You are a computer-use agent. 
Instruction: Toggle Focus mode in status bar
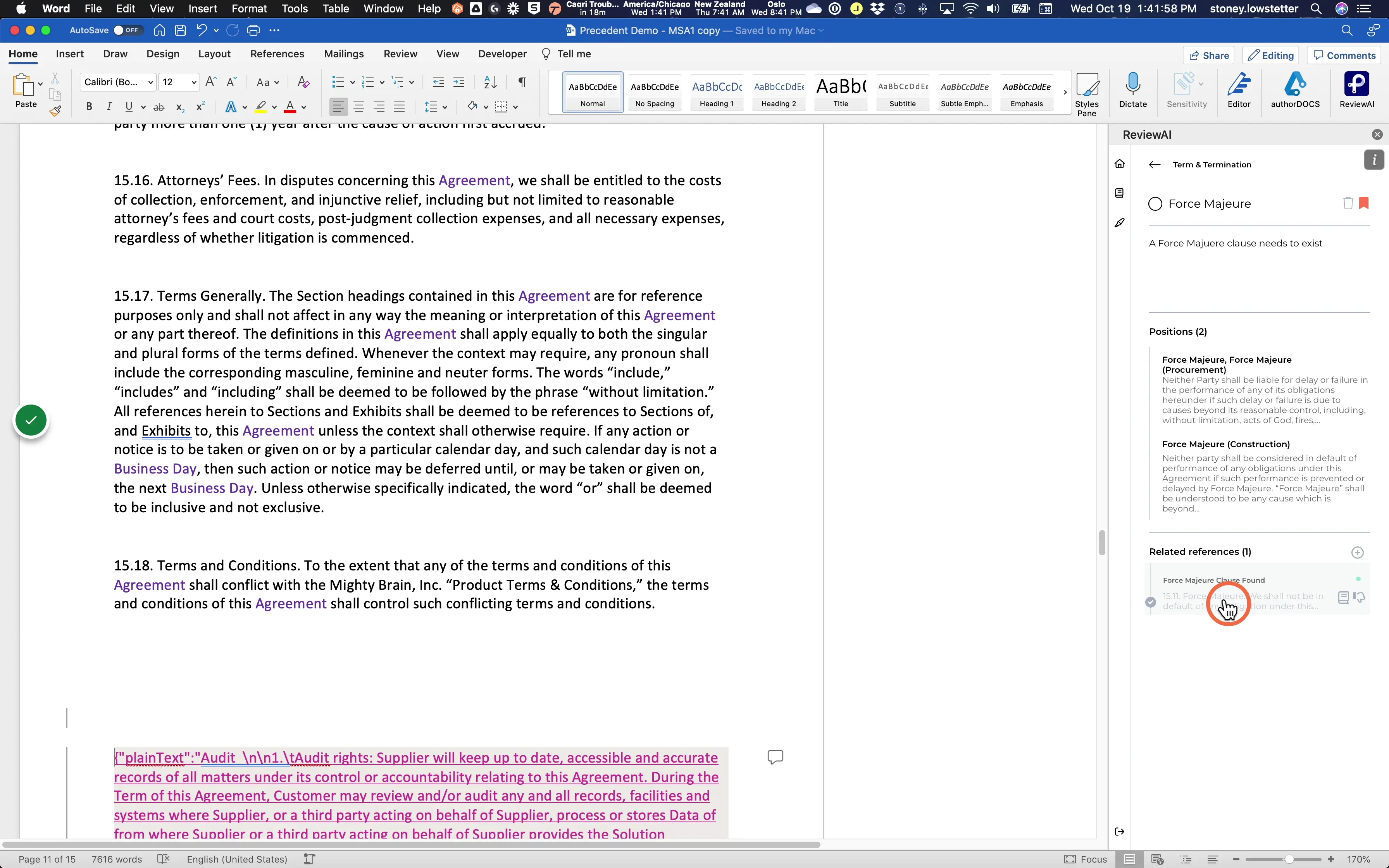pos(1086,859)
